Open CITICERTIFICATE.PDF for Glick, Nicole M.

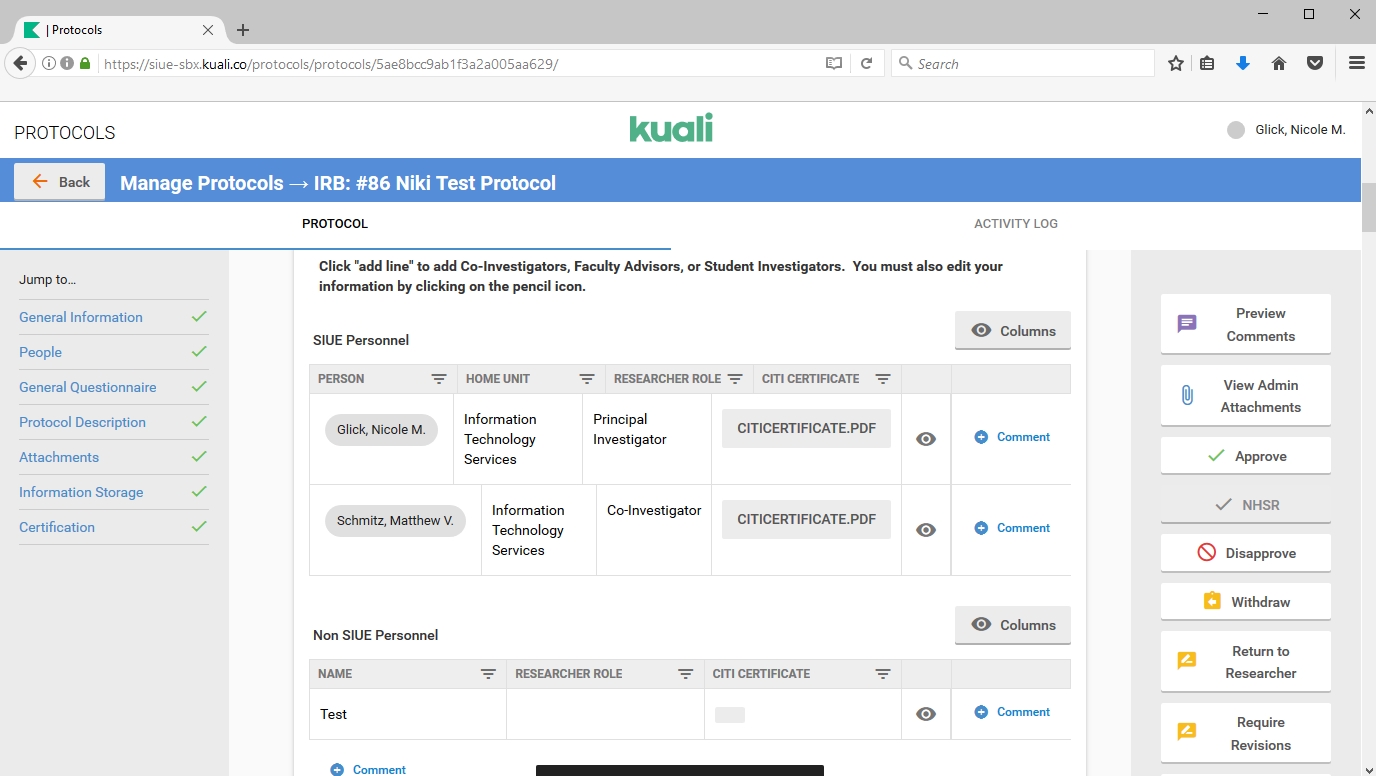[x=806, y=429]
